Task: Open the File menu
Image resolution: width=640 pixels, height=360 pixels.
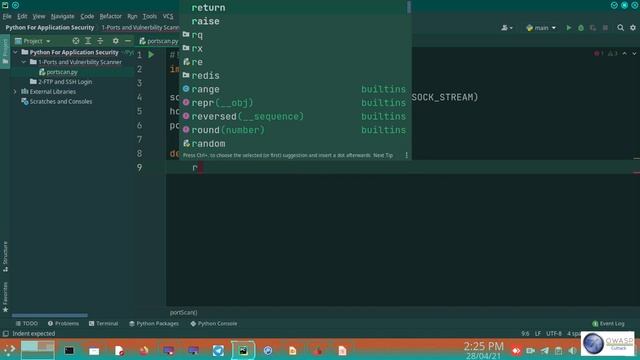Action: (x=7, y=16)
